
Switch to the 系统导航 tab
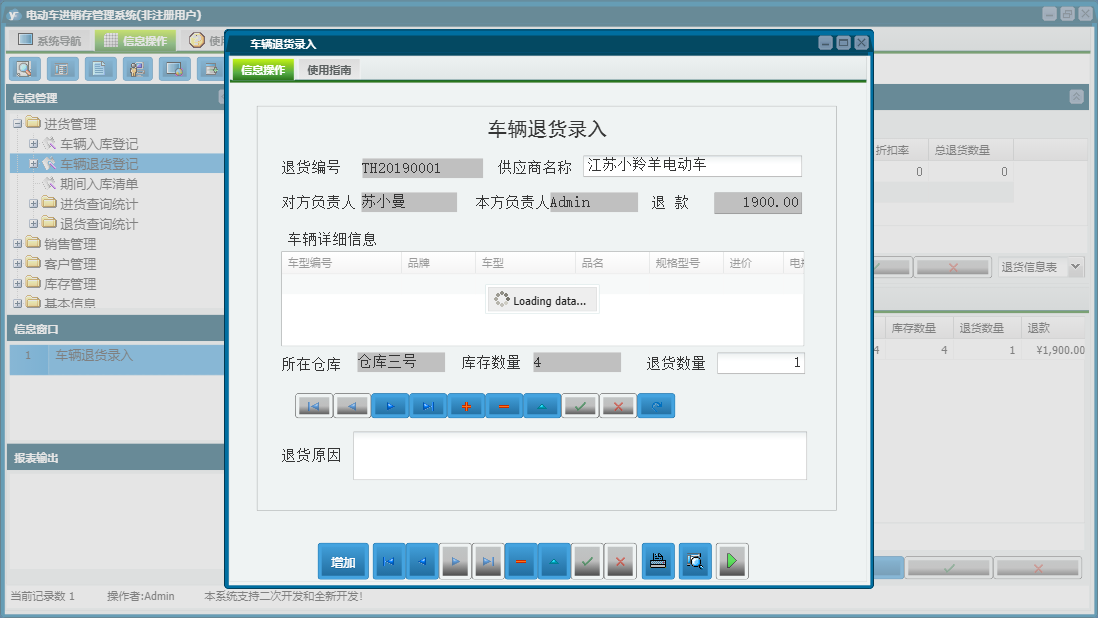[50, 41]
